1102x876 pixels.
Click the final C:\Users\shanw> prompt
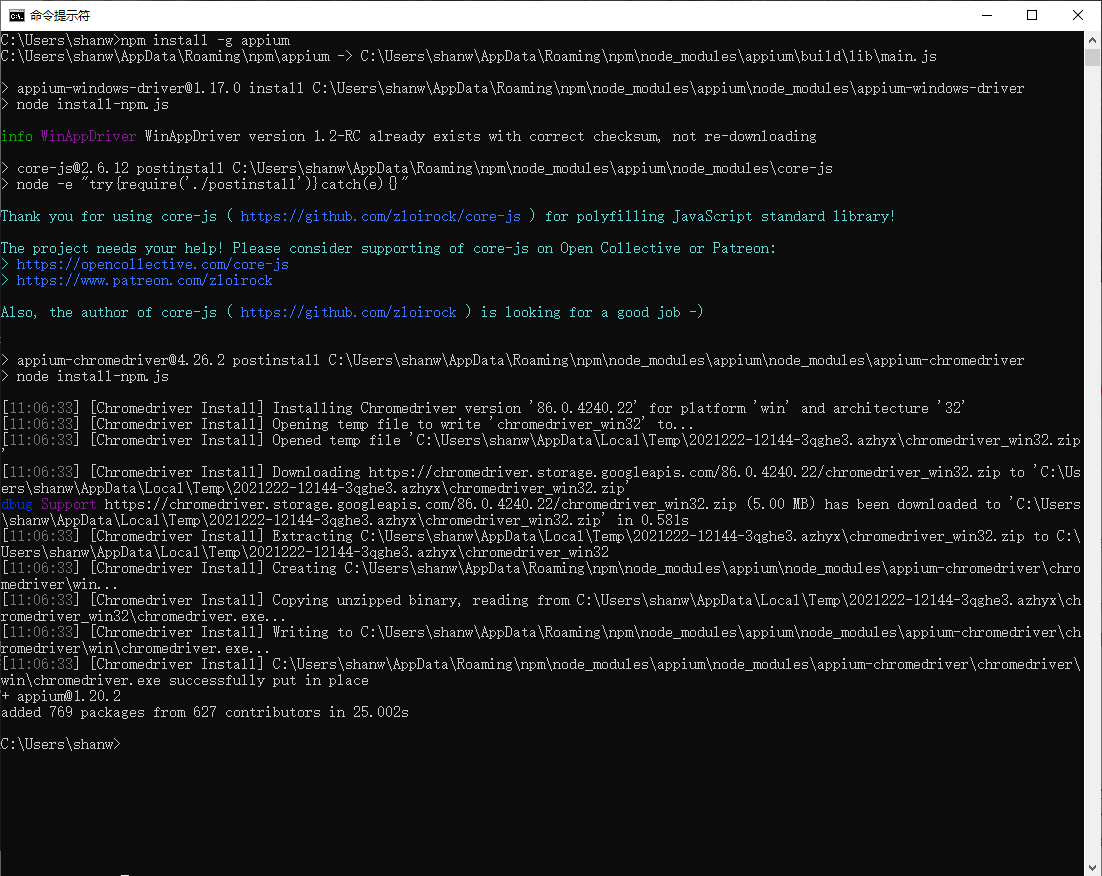point(60,744)
